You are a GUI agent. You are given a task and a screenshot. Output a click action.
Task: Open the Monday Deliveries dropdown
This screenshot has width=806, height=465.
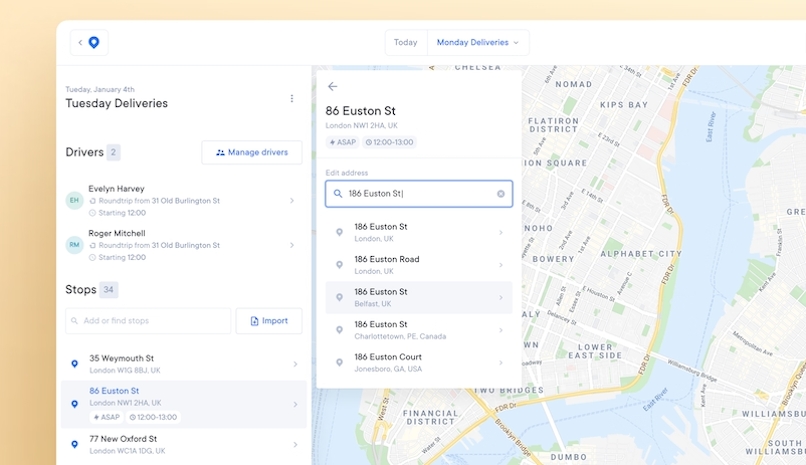[x=478, y=43]
